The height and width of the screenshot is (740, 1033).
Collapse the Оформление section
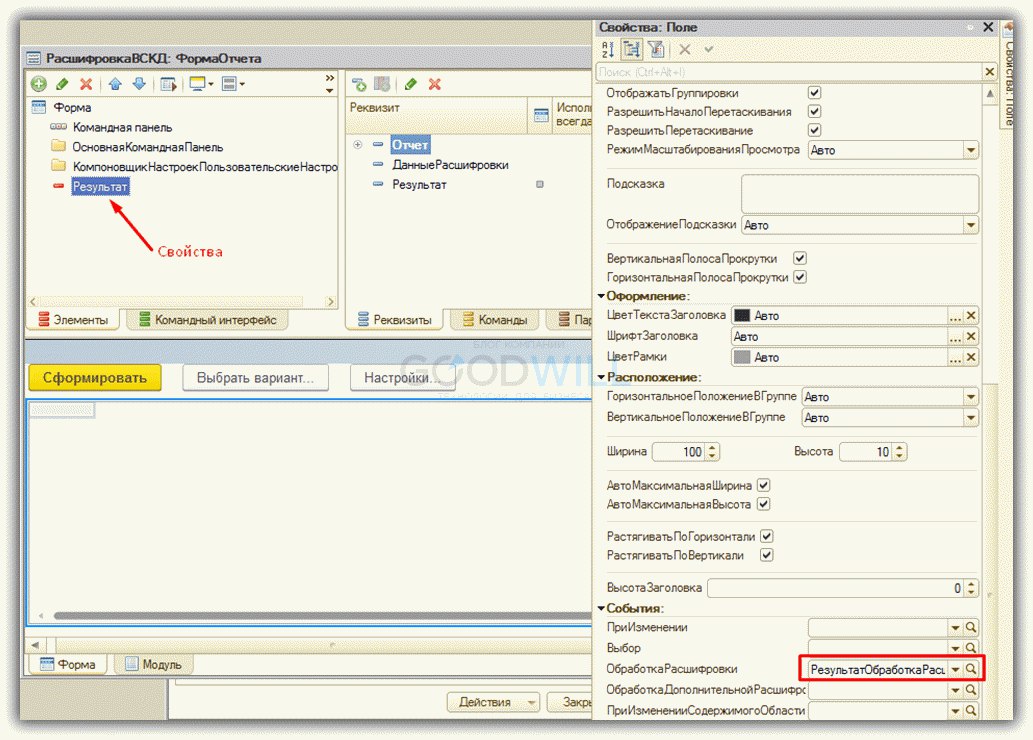(601, 296)
